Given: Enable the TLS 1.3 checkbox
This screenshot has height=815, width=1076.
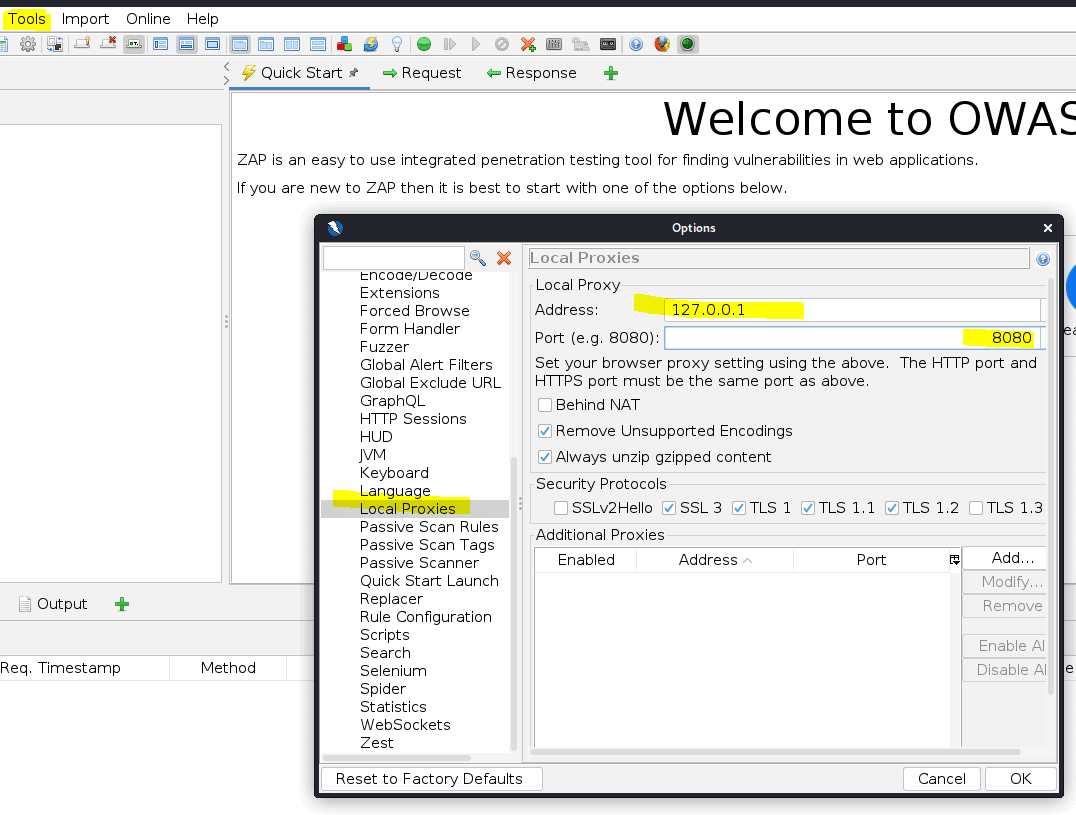Looking at the screenshot, I should [x=976, y=508].
